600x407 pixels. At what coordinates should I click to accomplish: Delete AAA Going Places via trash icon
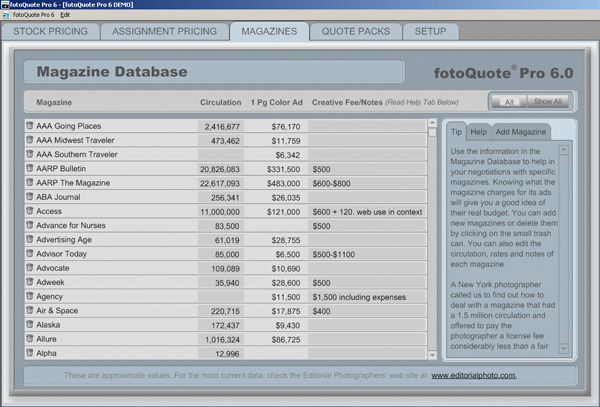pos(31,127)
